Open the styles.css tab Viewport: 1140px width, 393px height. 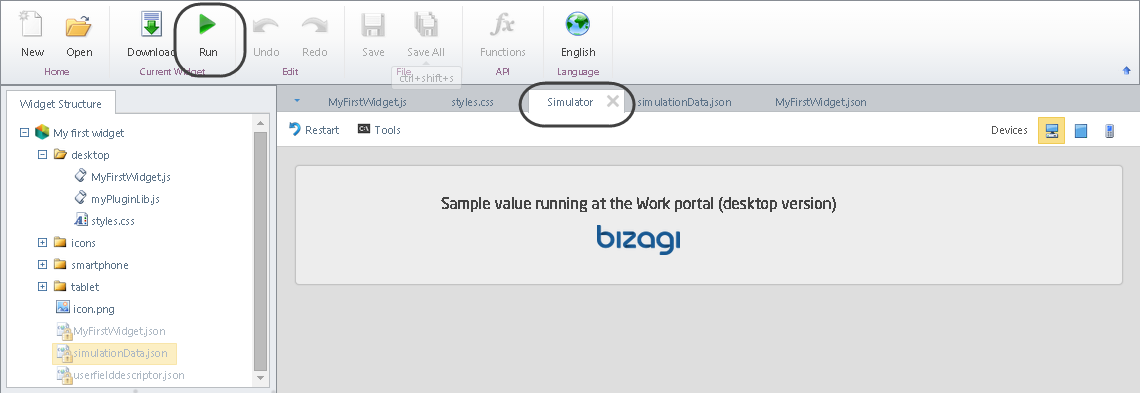pos(473,102)
